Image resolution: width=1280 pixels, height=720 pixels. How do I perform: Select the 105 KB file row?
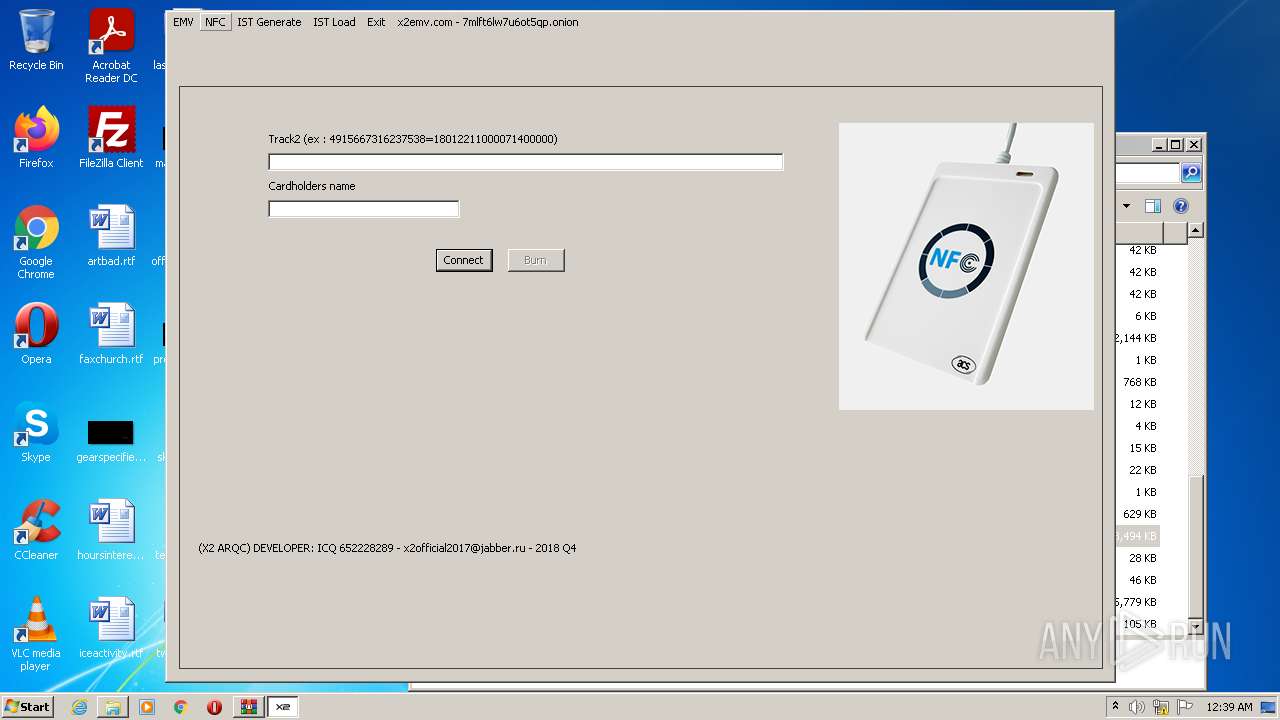[x=1138, y=624]
